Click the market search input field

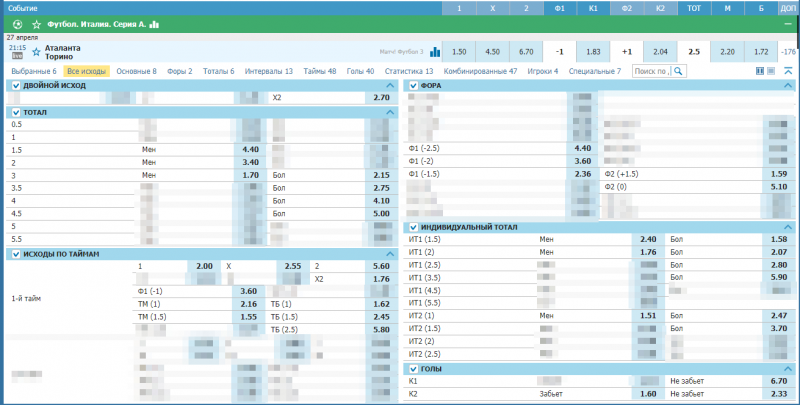coord(651,71)
